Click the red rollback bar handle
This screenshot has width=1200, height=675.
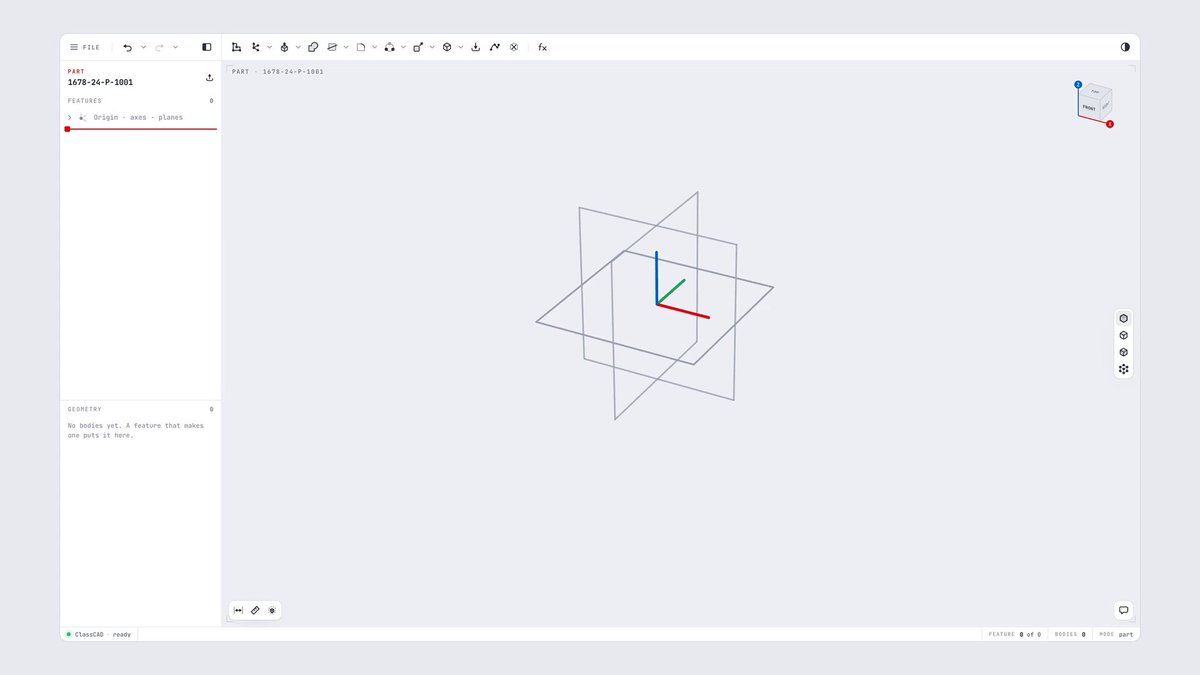(x=67, y=129)
